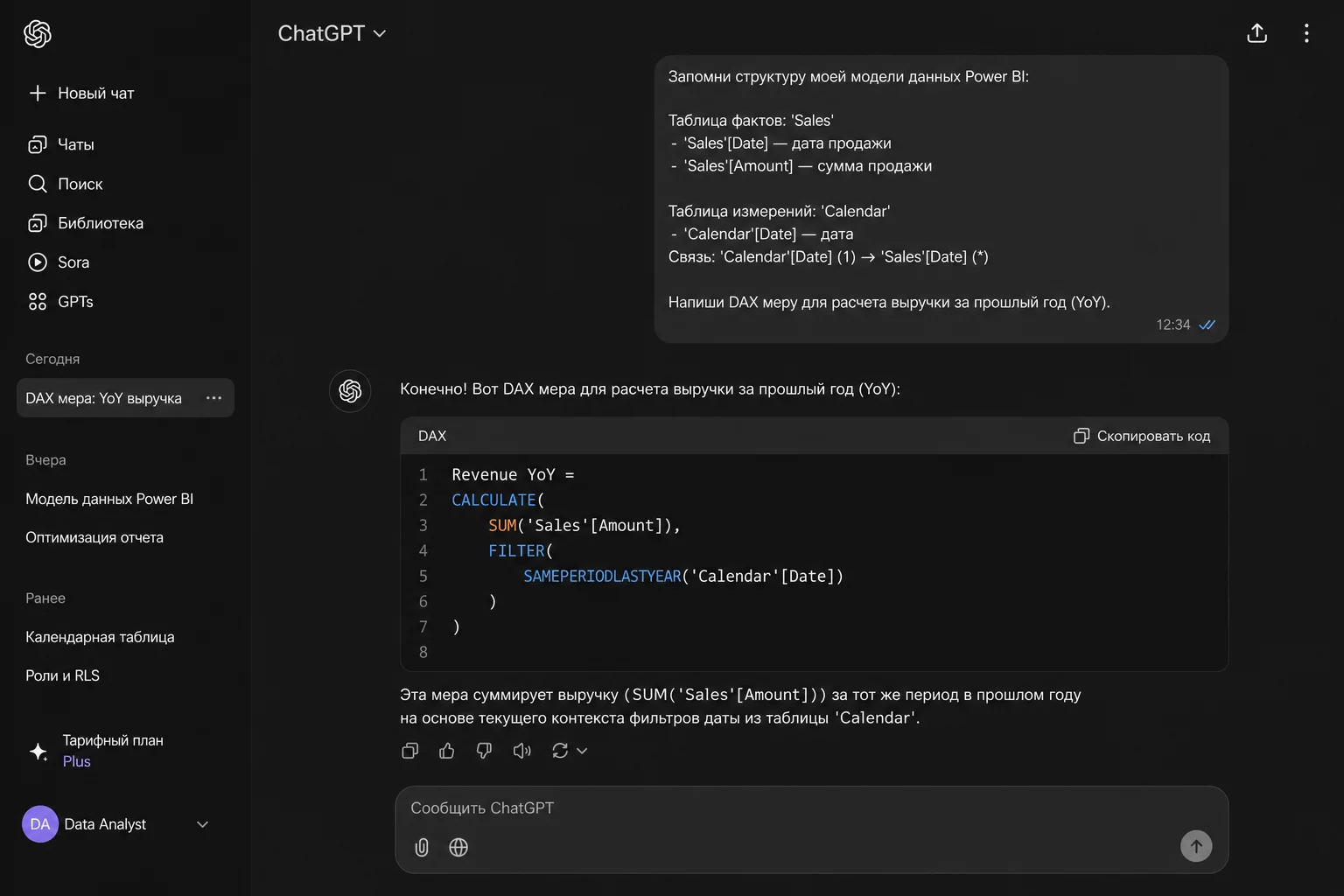Click 'Ранее' section header

pyautogui.click(x=45, y=598)
